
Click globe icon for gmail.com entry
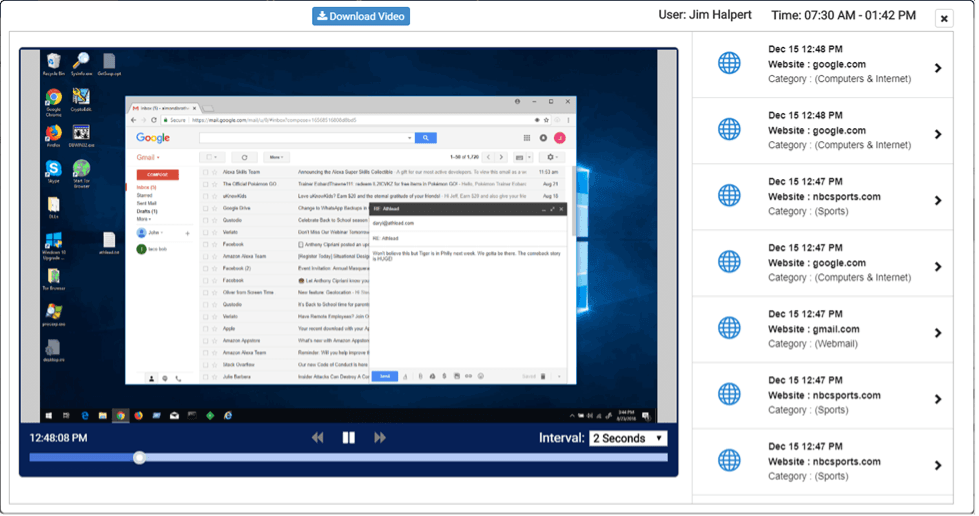(x=730, y=328)
